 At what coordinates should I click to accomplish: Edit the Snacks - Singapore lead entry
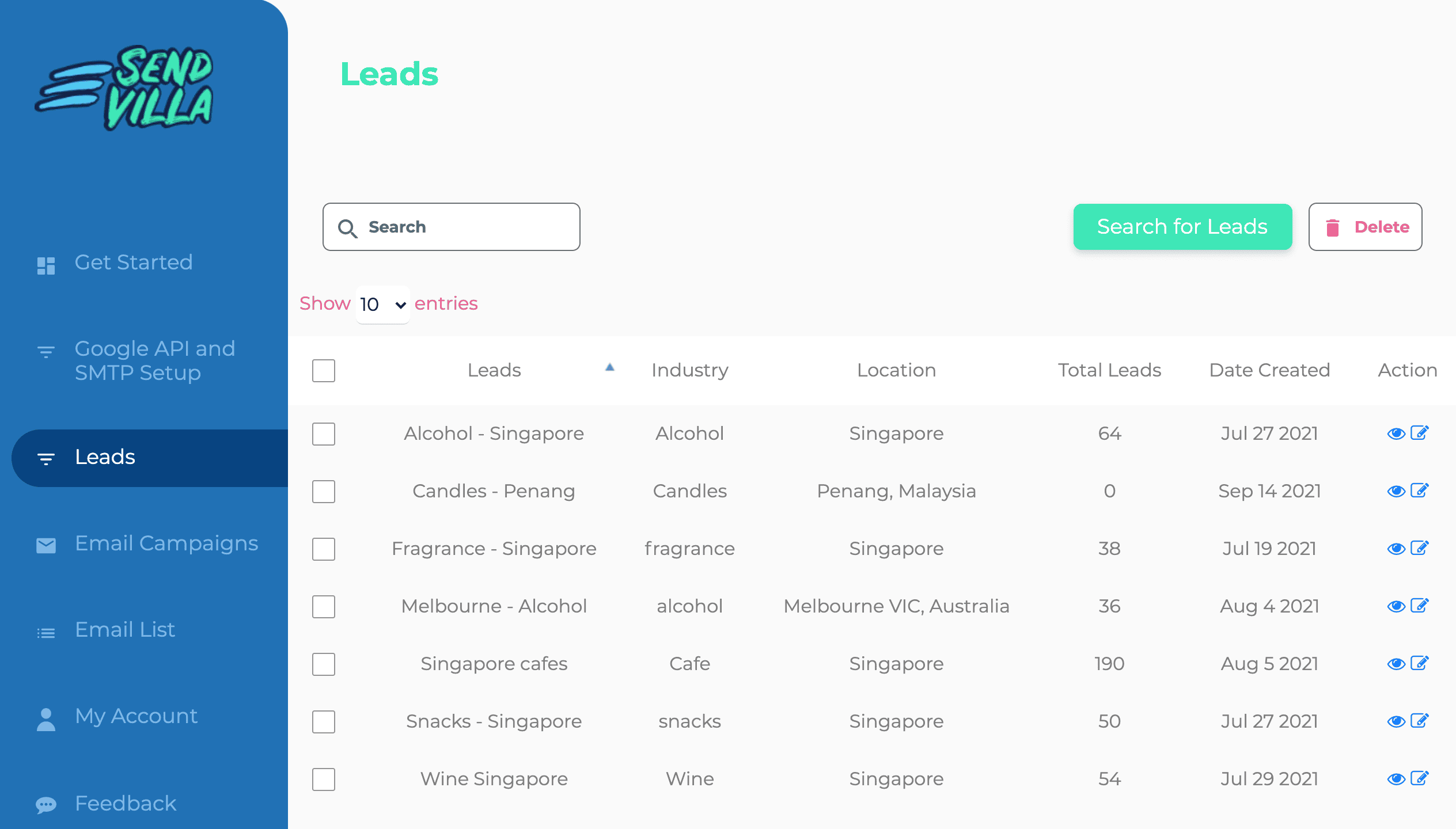(x=1420, y=721)
